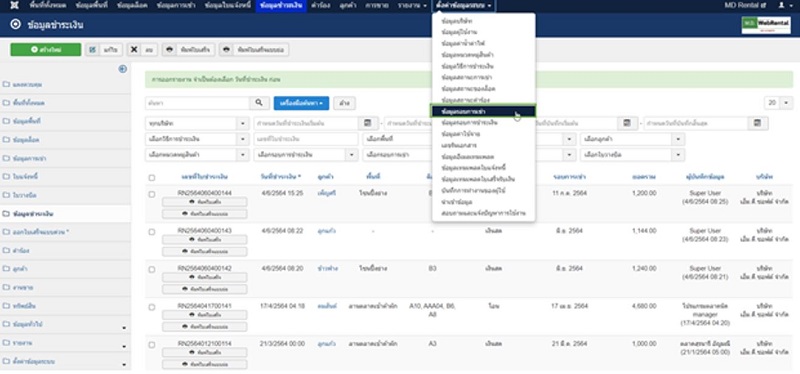Open the page size dropdown showing 20
The height and width of the screenshot is (374, 800).
point(778,103)
